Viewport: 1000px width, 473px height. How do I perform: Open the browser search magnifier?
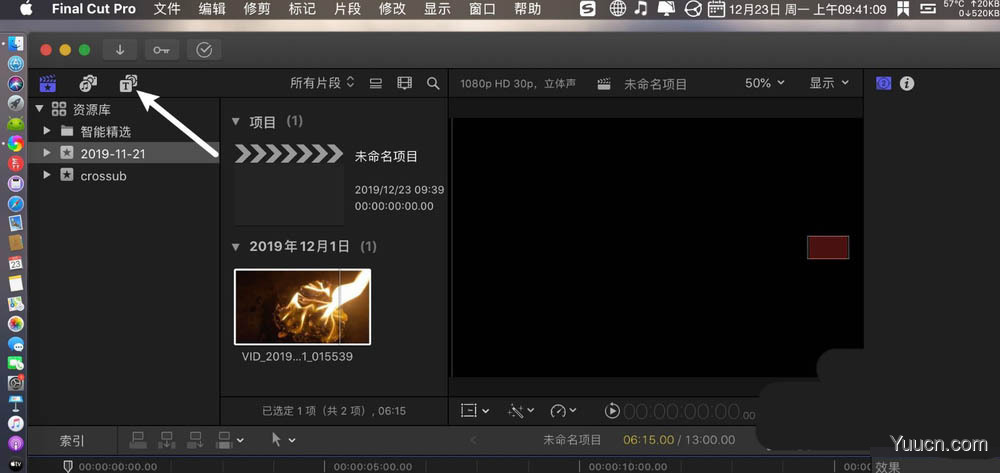pyautogui.click(x=433, y=84)
